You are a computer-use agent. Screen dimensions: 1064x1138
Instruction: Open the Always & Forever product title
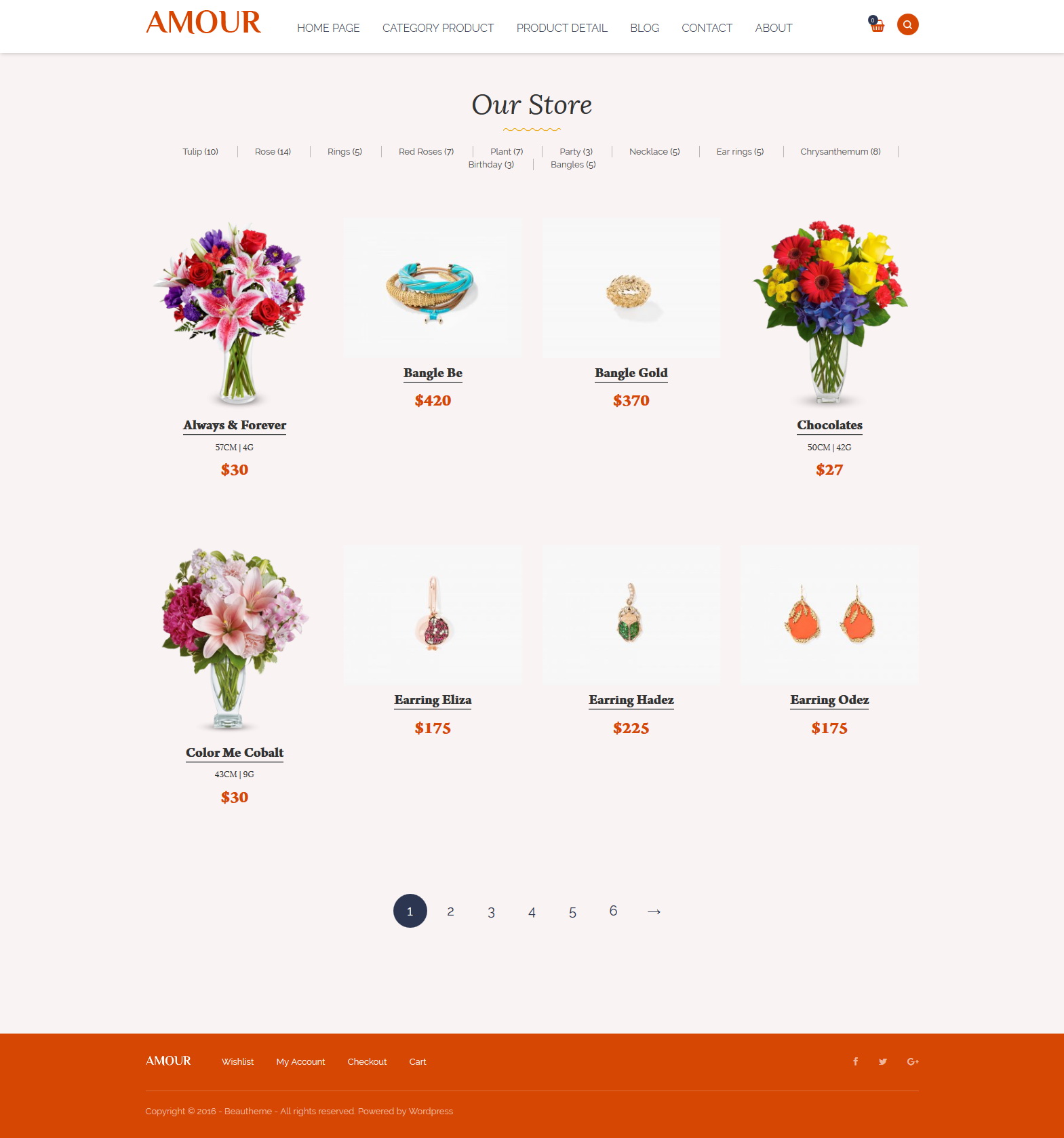pyautogui.click(x=235, y=425)
